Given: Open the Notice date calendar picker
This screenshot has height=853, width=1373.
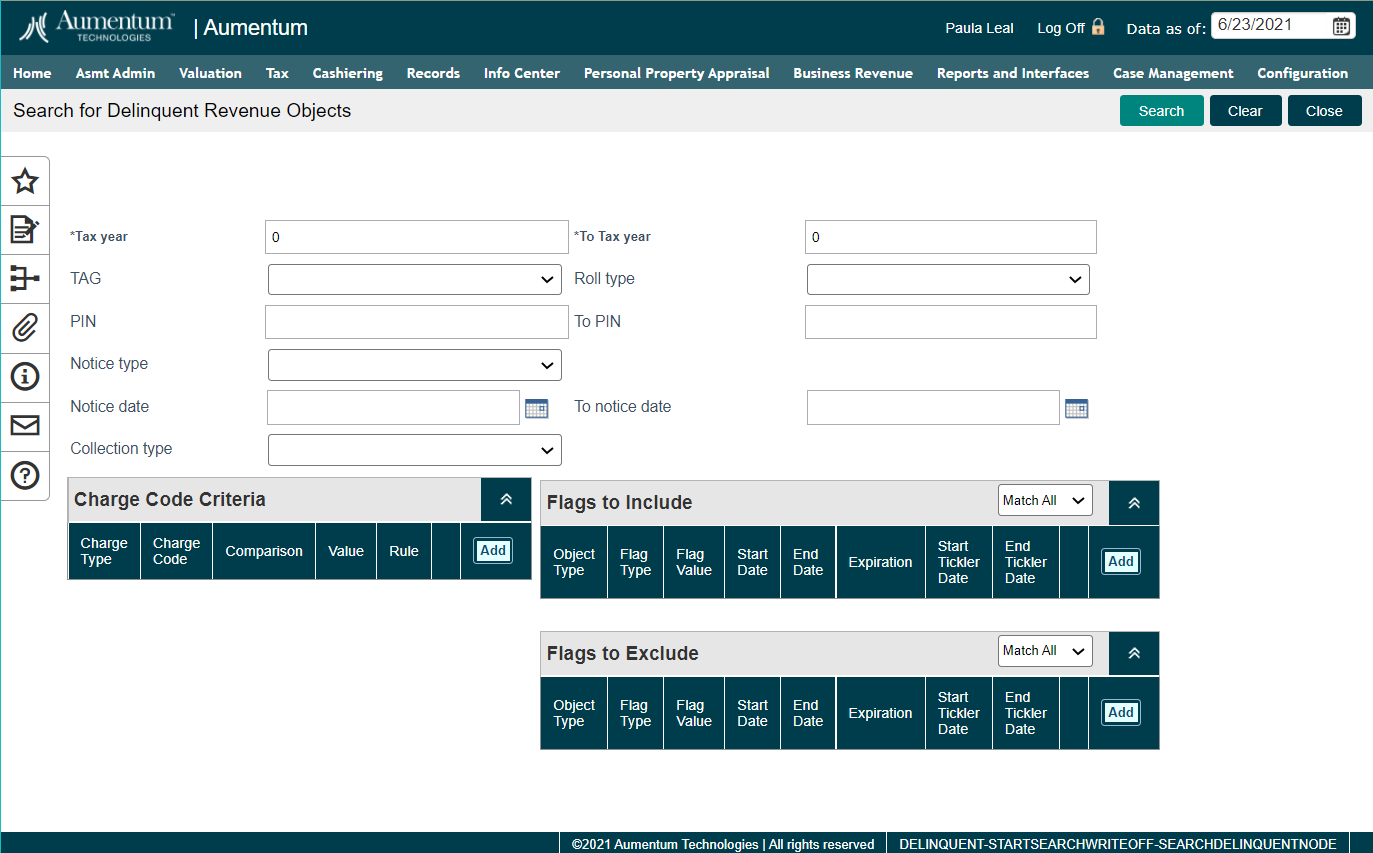Looking at the screenshot, I should point(537,408).
